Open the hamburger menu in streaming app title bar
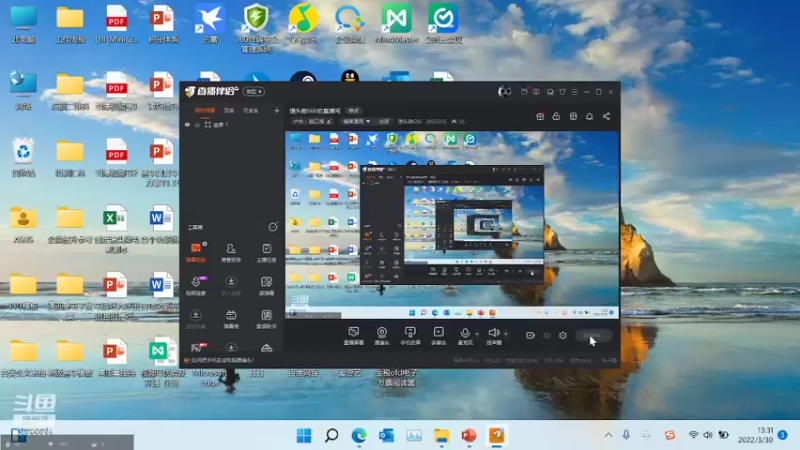This screenshot has height=450, width=800. (x=574, y=92)
